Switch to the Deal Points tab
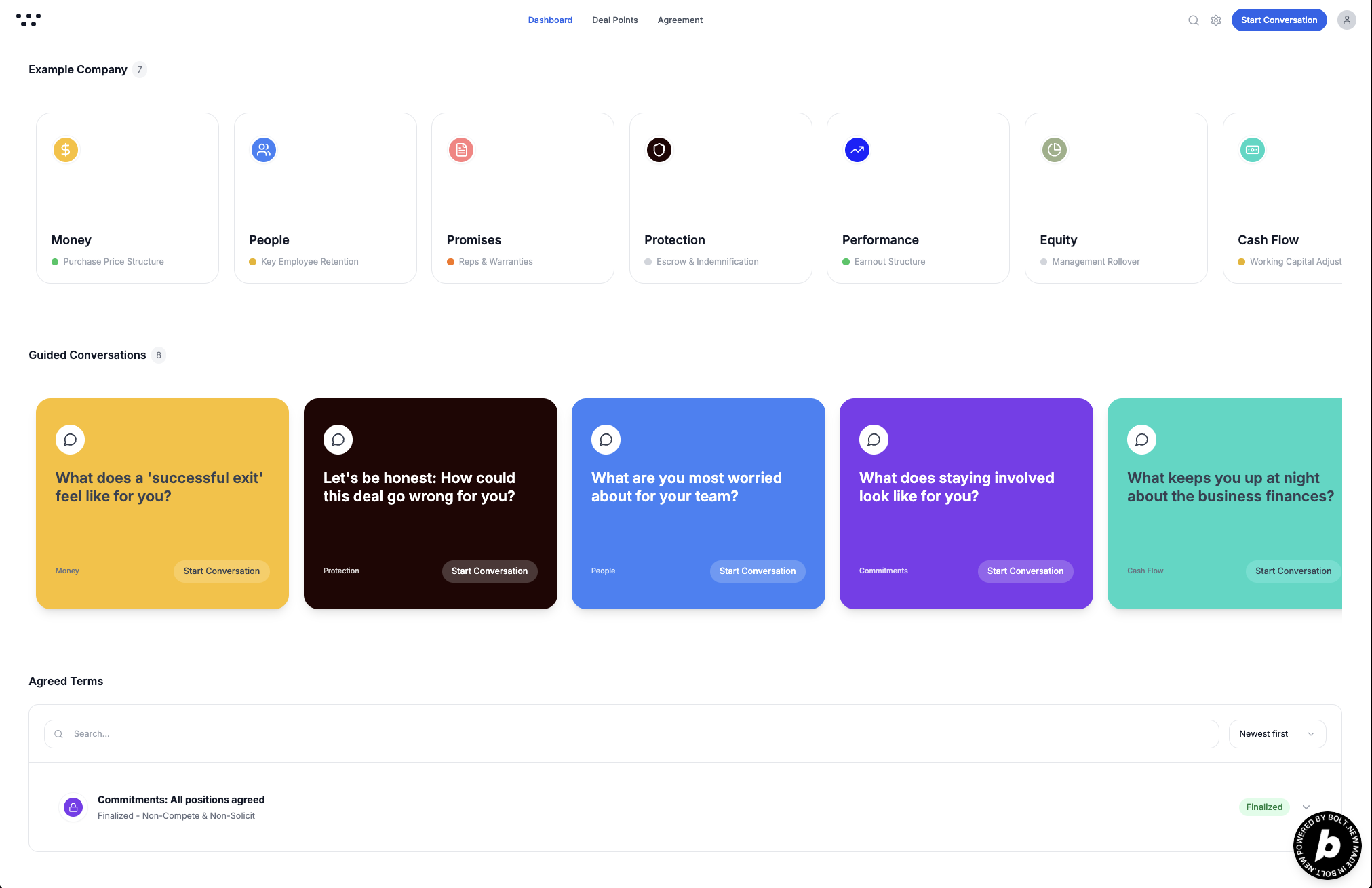Viewport: 1372px width, 888px height. point(614,20)
